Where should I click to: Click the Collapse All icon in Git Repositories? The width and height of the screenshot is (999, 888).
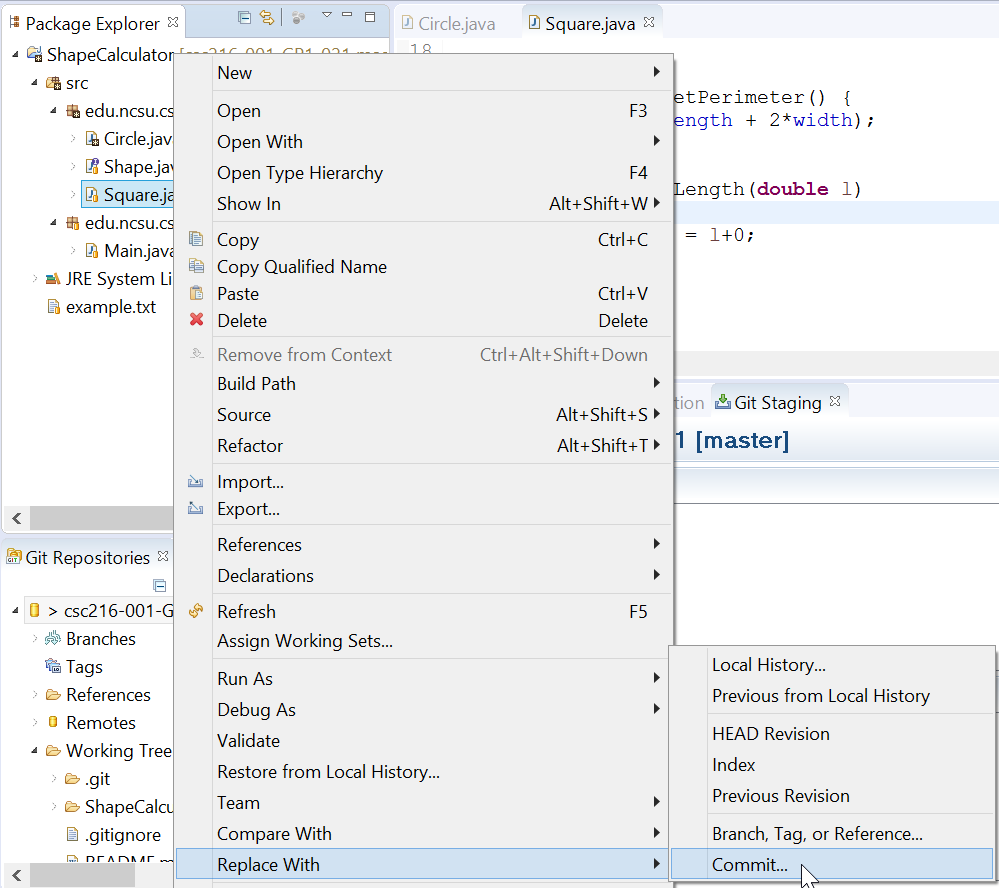pos(159,586)
